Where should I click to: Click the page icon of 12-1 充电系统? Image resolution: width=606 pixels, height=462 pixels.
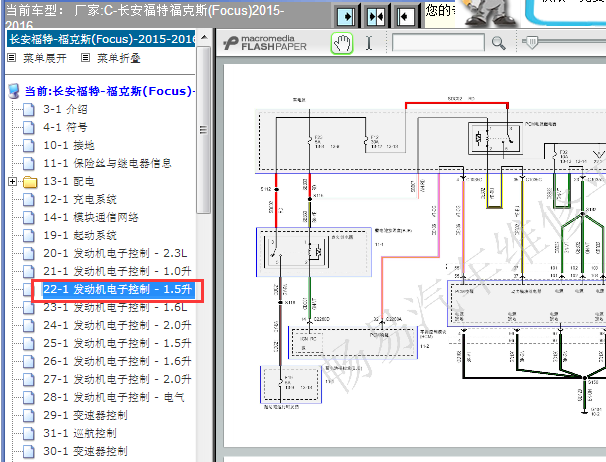coord(29,199)
